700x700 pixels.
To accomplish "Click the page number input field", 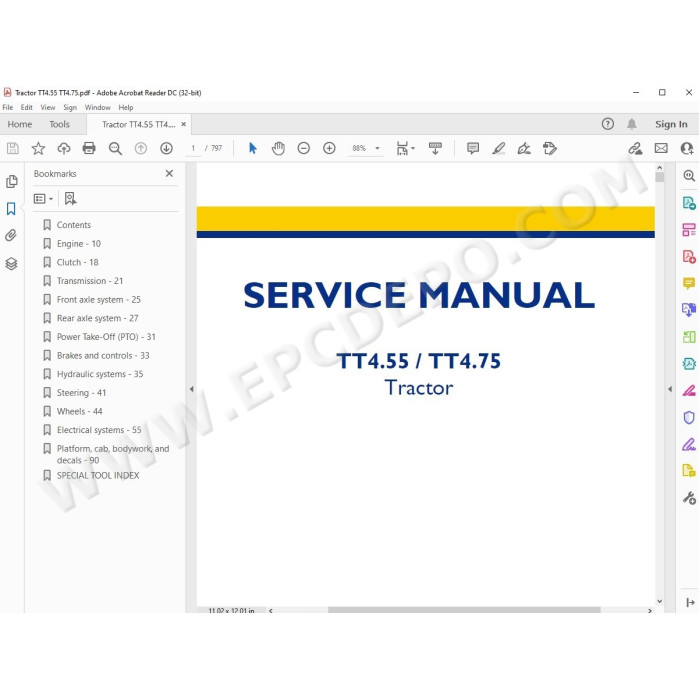I will click(193, 148).
